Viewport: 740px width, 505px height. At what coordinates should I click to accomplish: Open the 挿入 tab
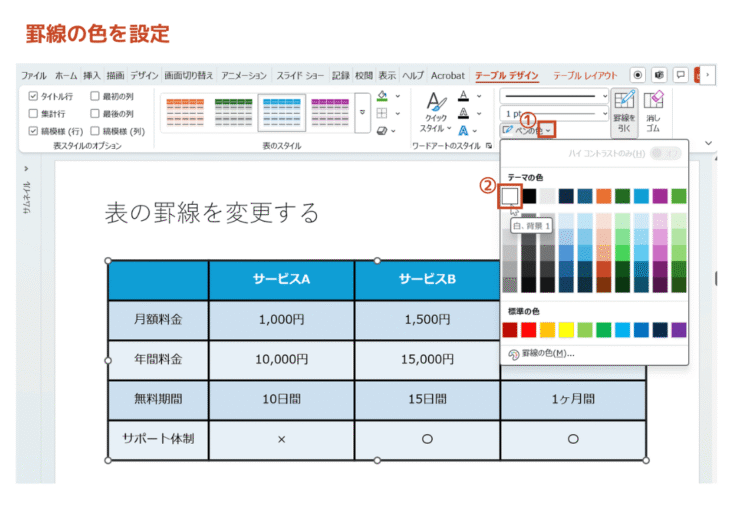point(92,75)
